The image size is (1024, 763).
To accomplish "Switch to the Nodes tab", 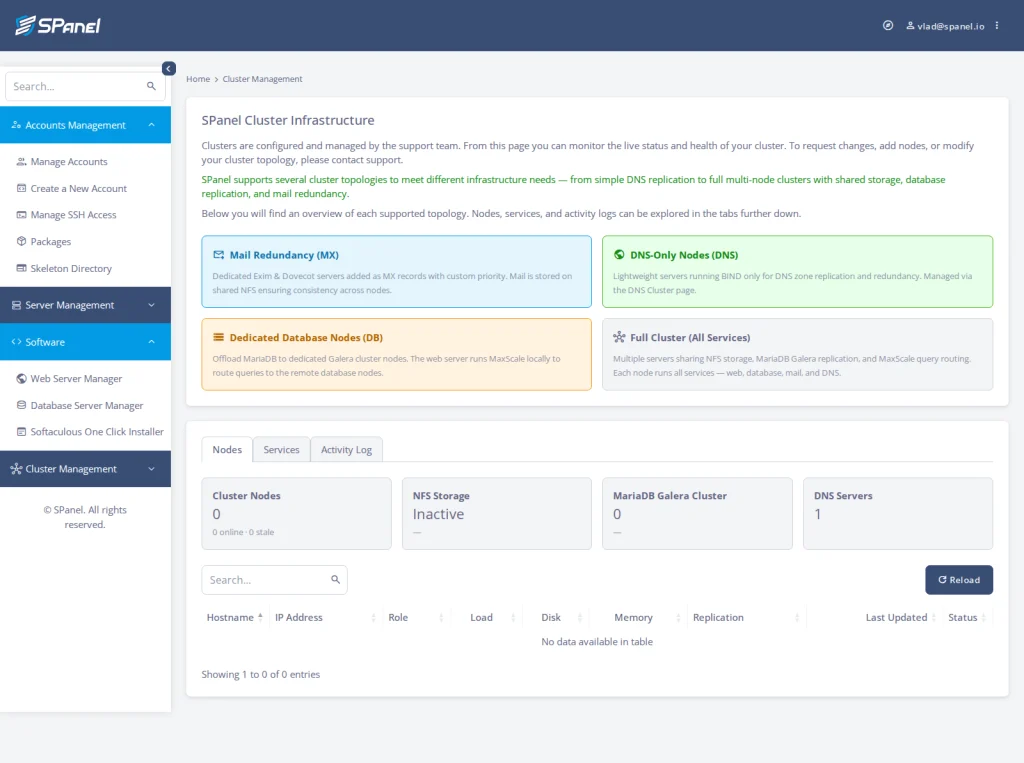I will (x=227, y=449).
